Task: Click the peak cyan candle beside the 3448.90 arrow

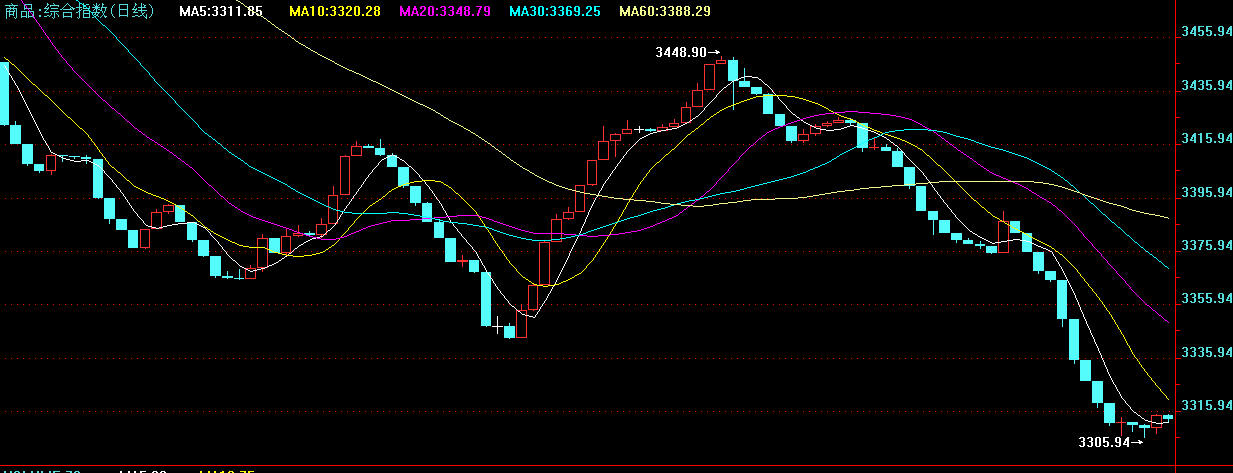Action: [x=733, y=70]
